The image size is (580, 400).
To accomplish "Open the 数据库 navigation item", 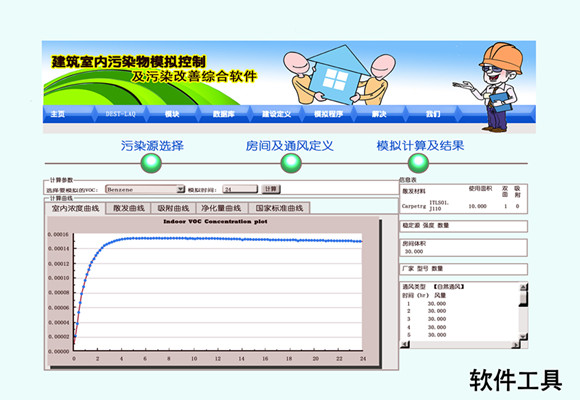I will pos(224,114).
